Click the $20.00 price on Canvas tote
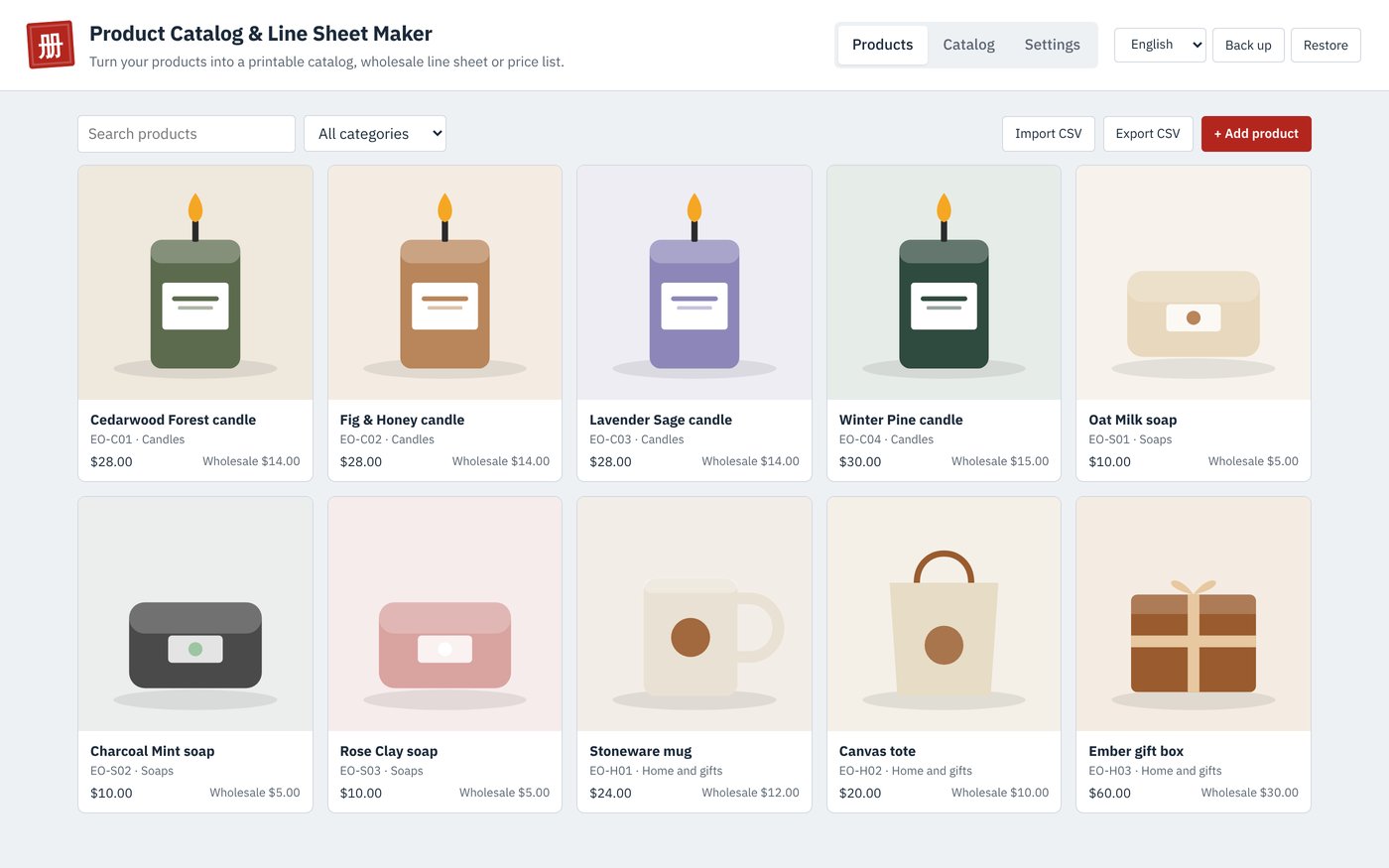This screenshot has width=1389, height=868. coord(860,793)
